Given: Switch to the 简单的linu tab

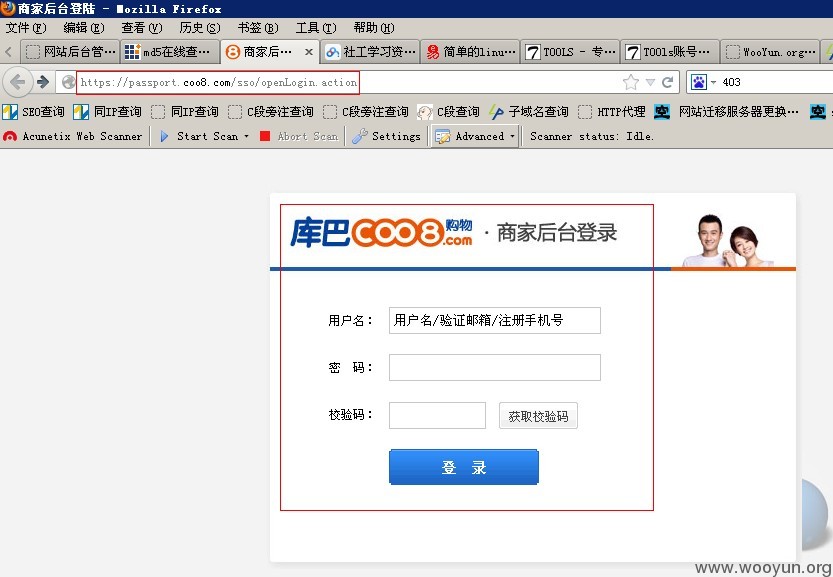Looking at the screenshot, I should pos(470,52).
